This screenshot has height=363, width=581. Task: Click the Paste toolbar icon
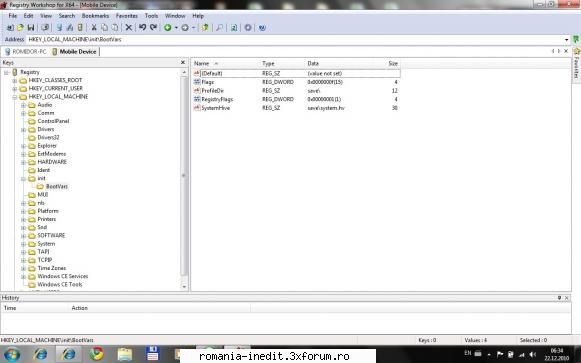point(115,27)
